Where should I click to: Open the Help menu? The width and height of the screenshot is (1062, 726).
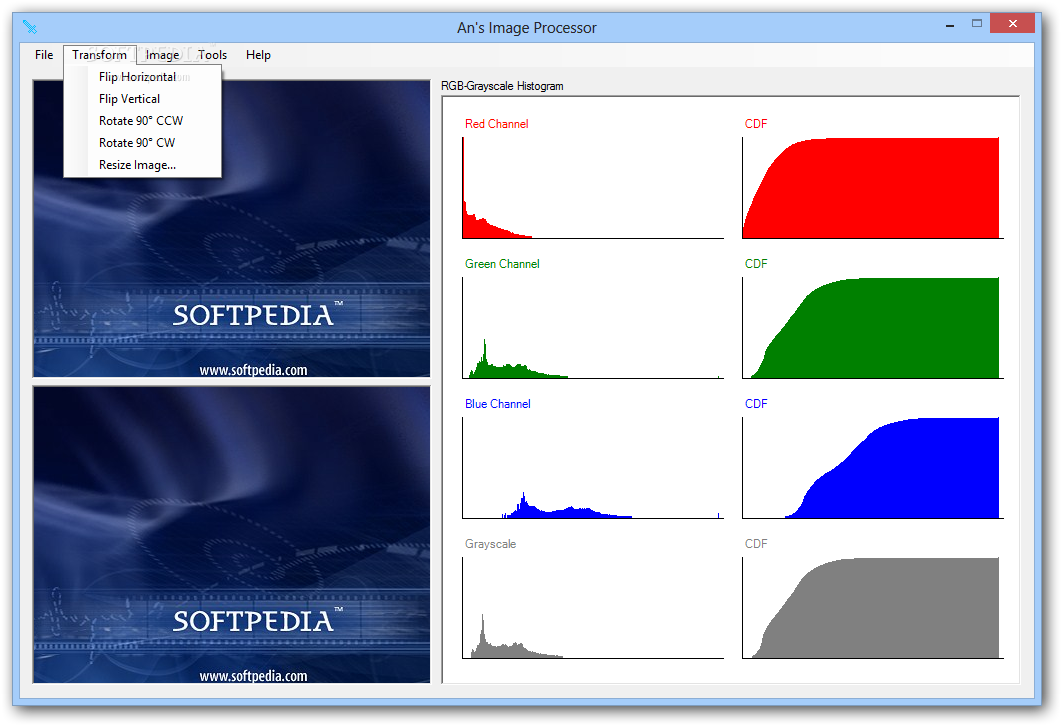click(258, 55)
